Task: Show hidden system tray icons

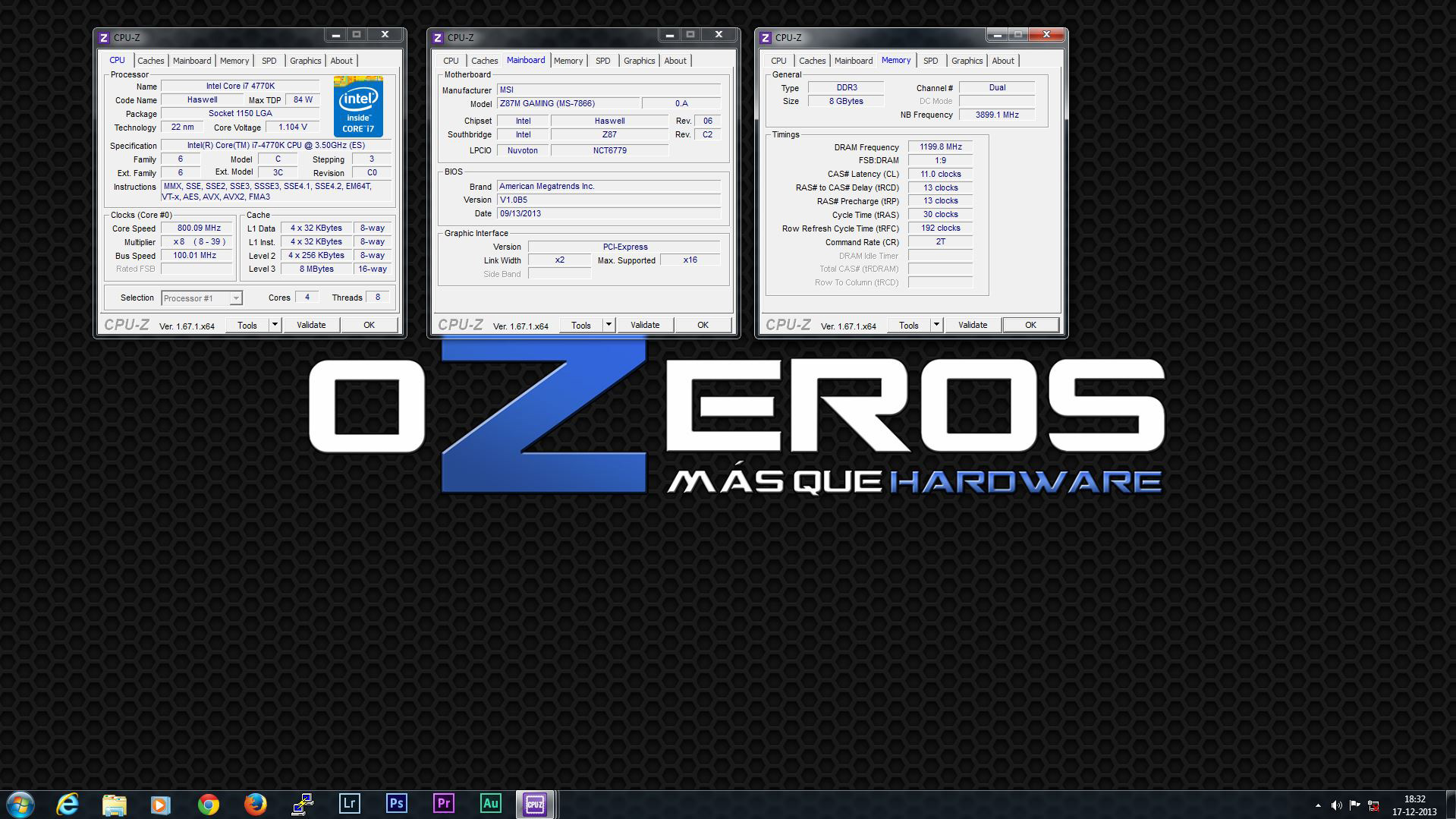Action: (x=1318, y=805)
